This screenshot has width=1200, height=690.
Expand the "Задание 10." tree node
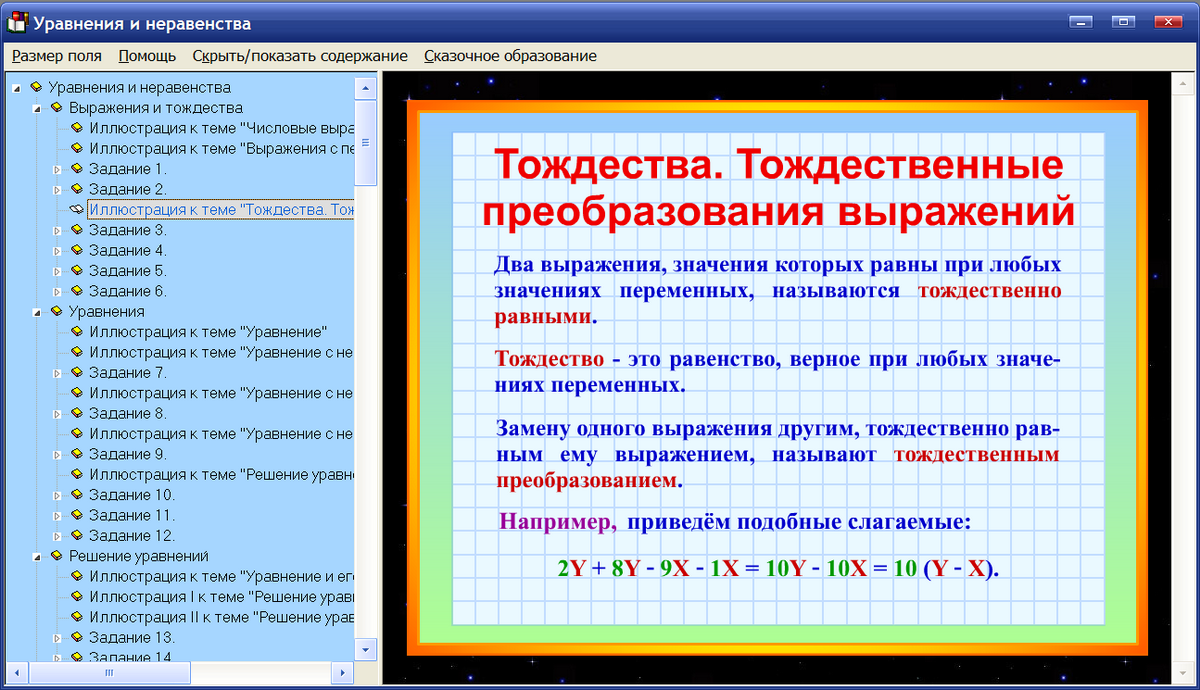coord(56,494)
